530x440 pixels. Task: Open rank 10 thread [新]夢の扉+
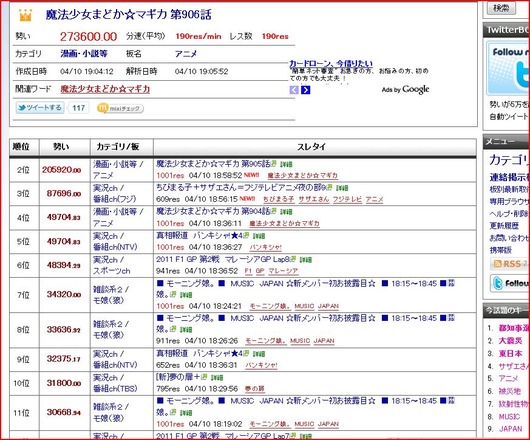tap(178, 377)
